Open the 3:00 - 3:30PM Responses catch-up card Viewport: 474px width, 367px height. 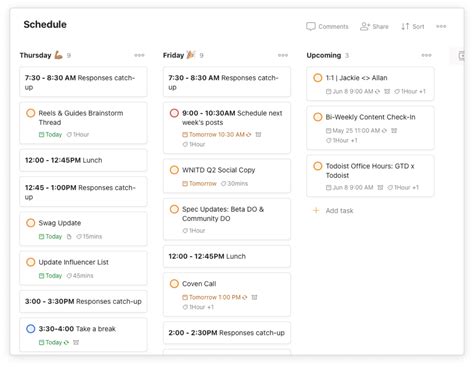click(x=83, y=301)
